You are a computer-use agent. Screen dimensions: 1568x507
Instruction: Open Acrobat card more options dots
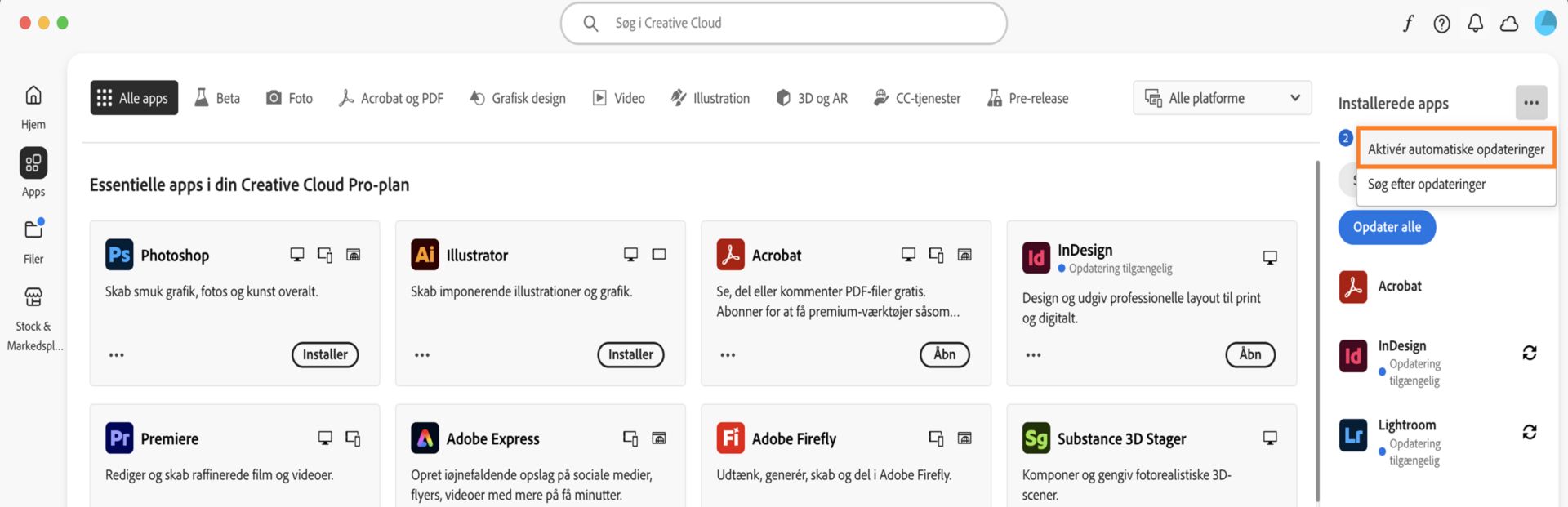pos(728,355)
